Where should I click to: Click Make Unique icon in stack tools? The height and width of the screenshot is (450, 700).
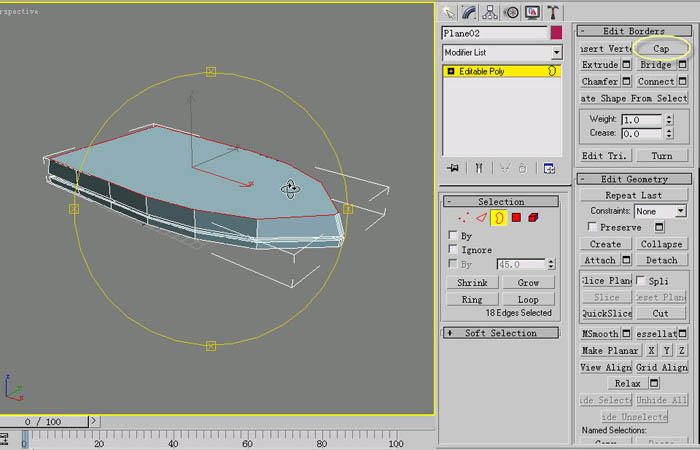click(x=505, y=168)
